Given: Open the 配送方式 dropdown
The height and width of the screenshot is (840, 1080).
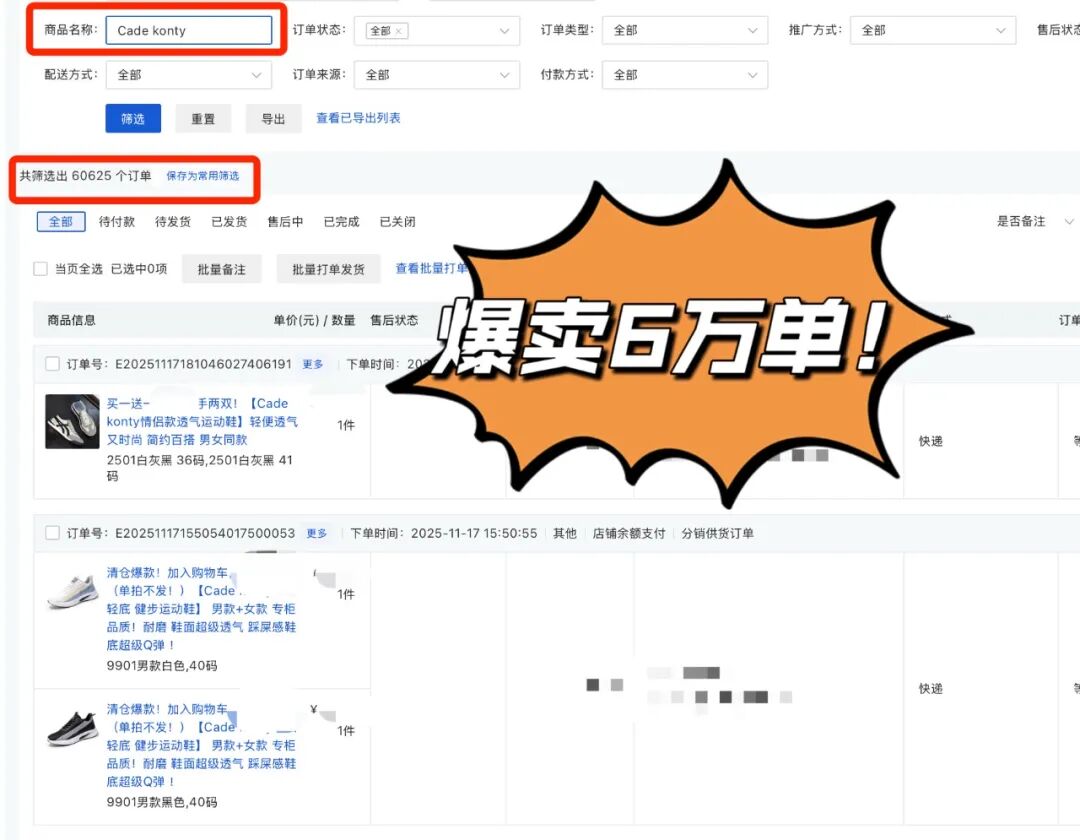Looking at the screenshot, I should (189, 75).
